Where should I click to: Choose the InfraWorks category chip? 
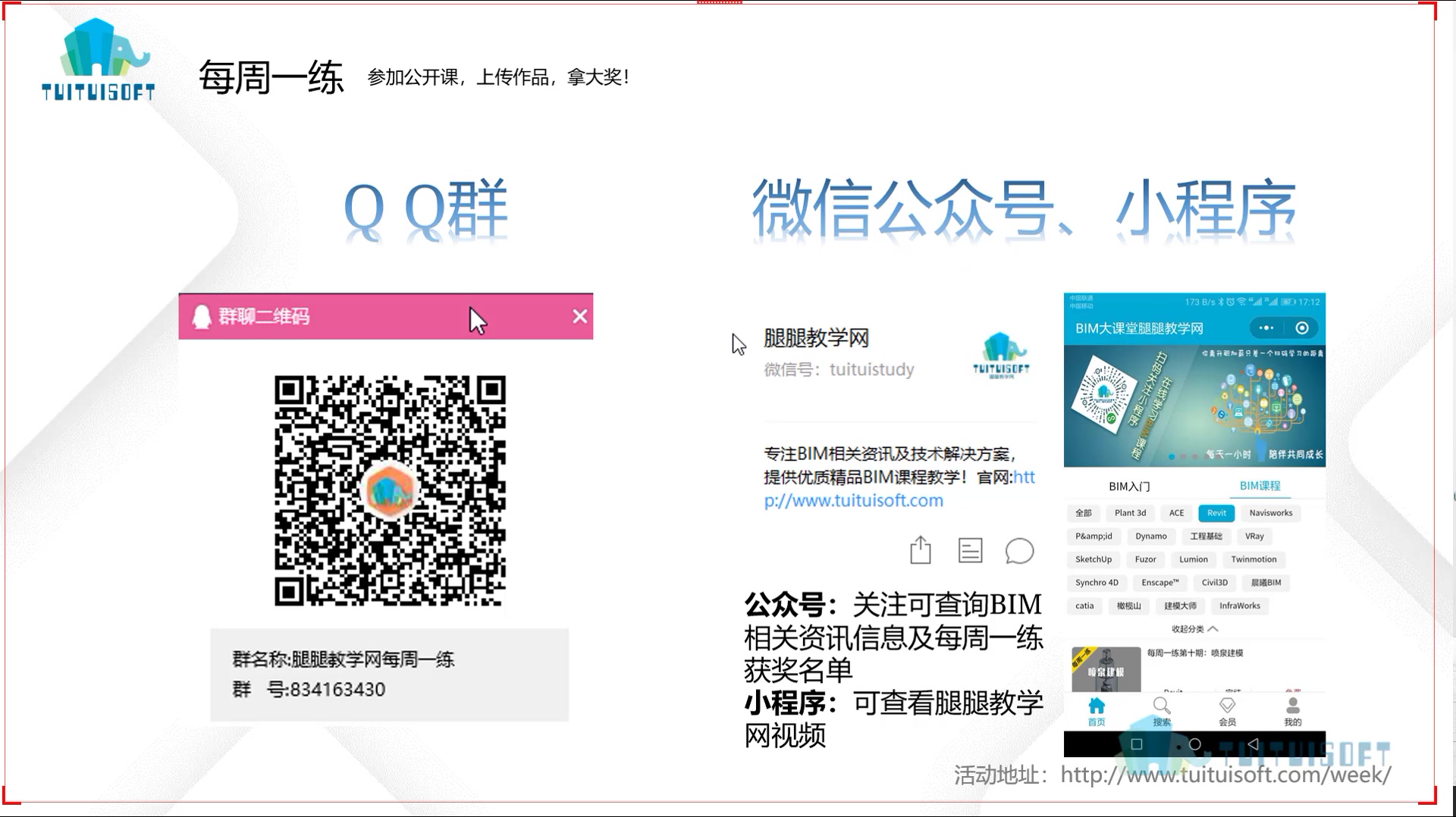1240,606
